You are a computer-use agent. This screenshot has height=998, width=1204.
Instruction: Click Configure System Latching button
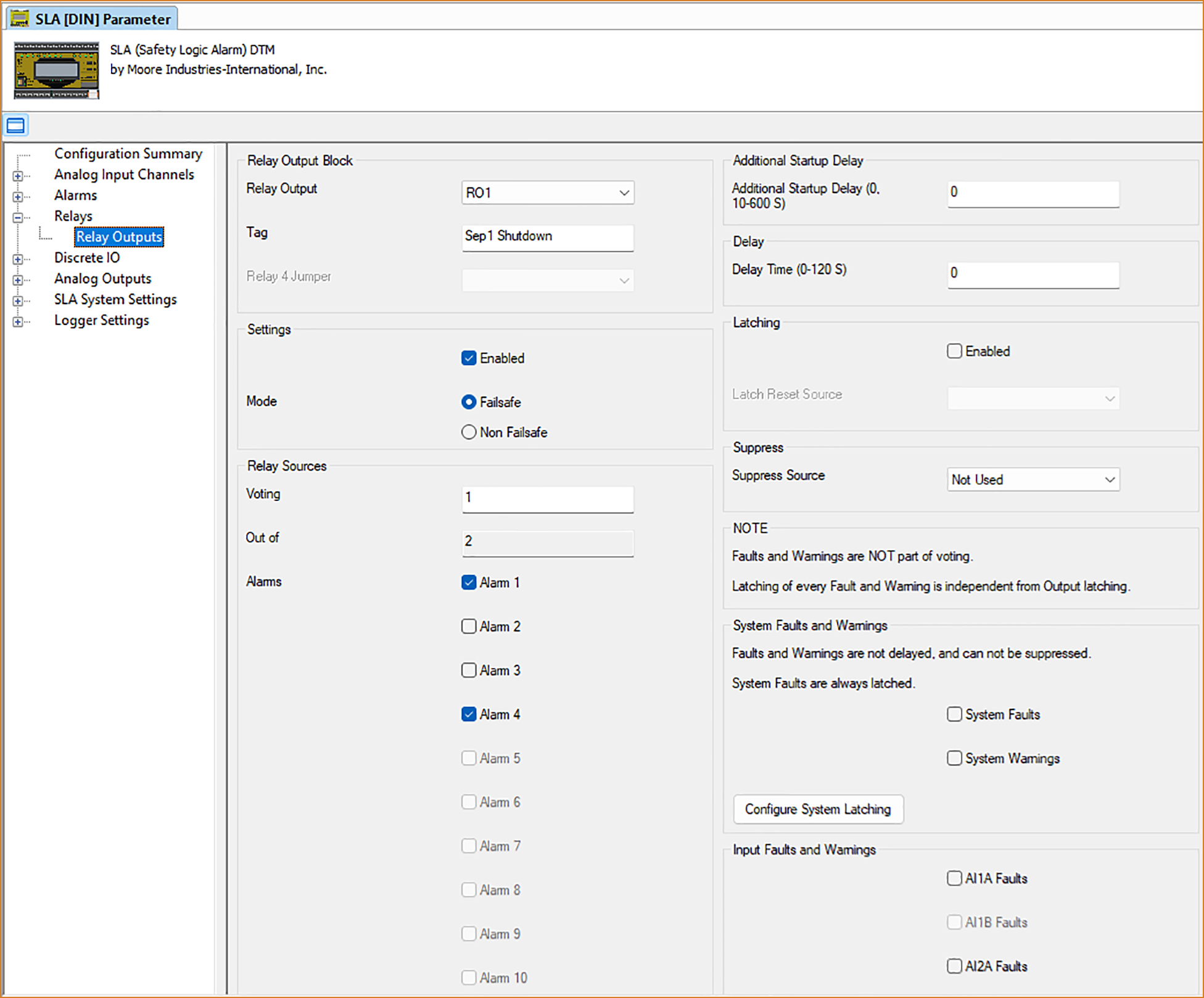pos(817,809)
